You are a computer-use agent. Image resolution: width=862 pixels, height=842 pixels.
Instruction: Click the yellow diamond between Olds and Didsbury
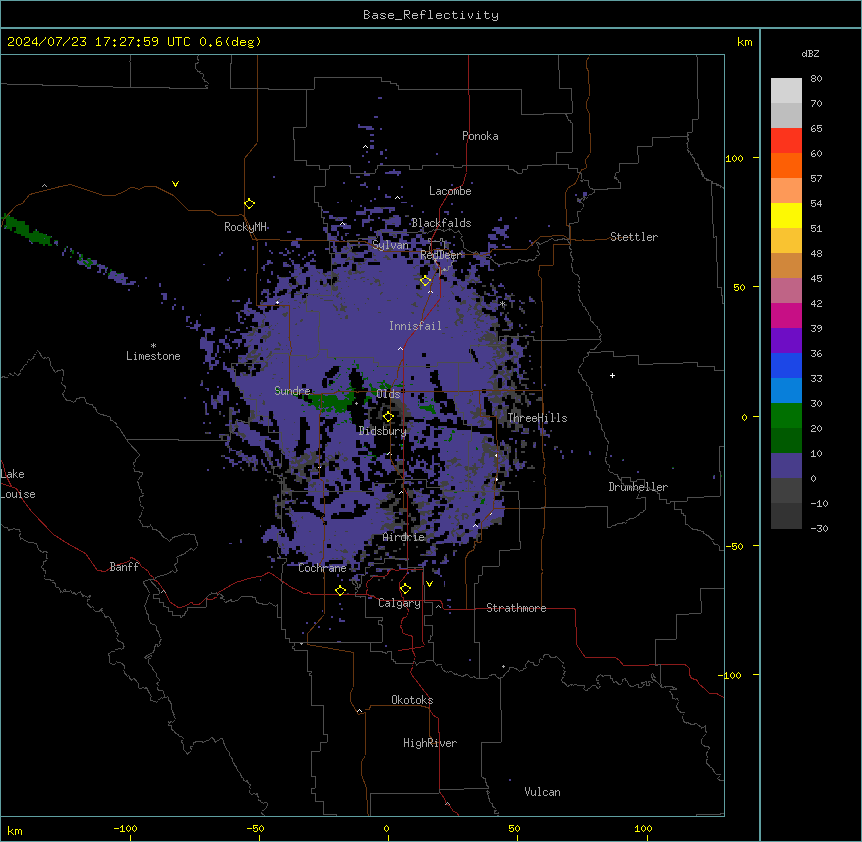(x=388, y=417)
